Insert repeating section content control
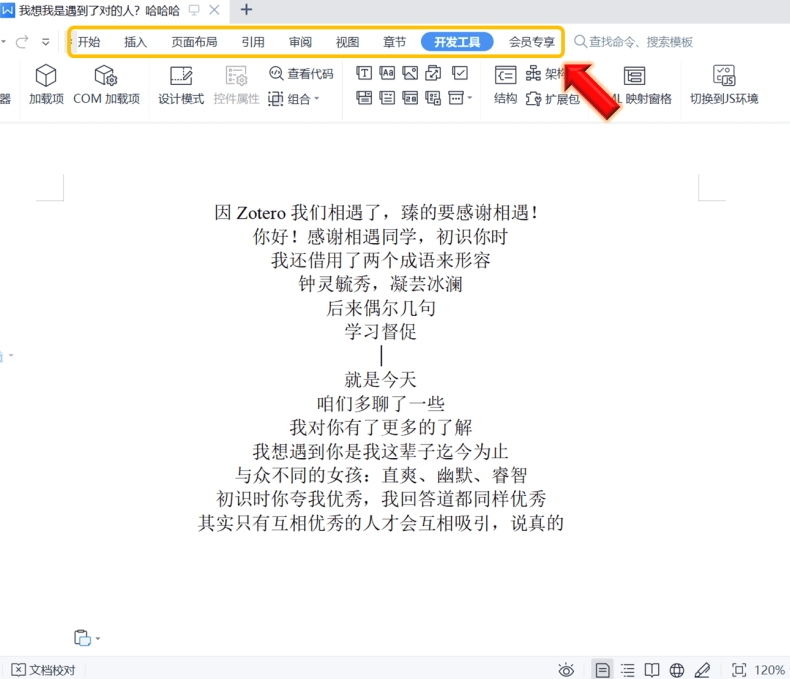This screenshot has height=679, width=790. (433, 98)
